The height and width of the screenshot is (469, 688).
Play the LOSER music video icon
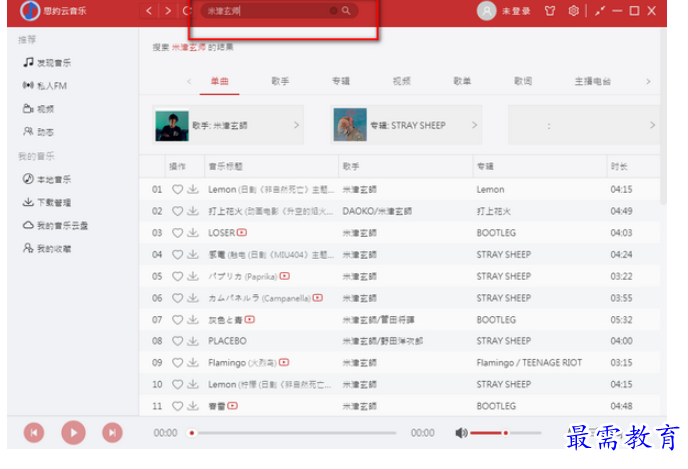[242, 232]
